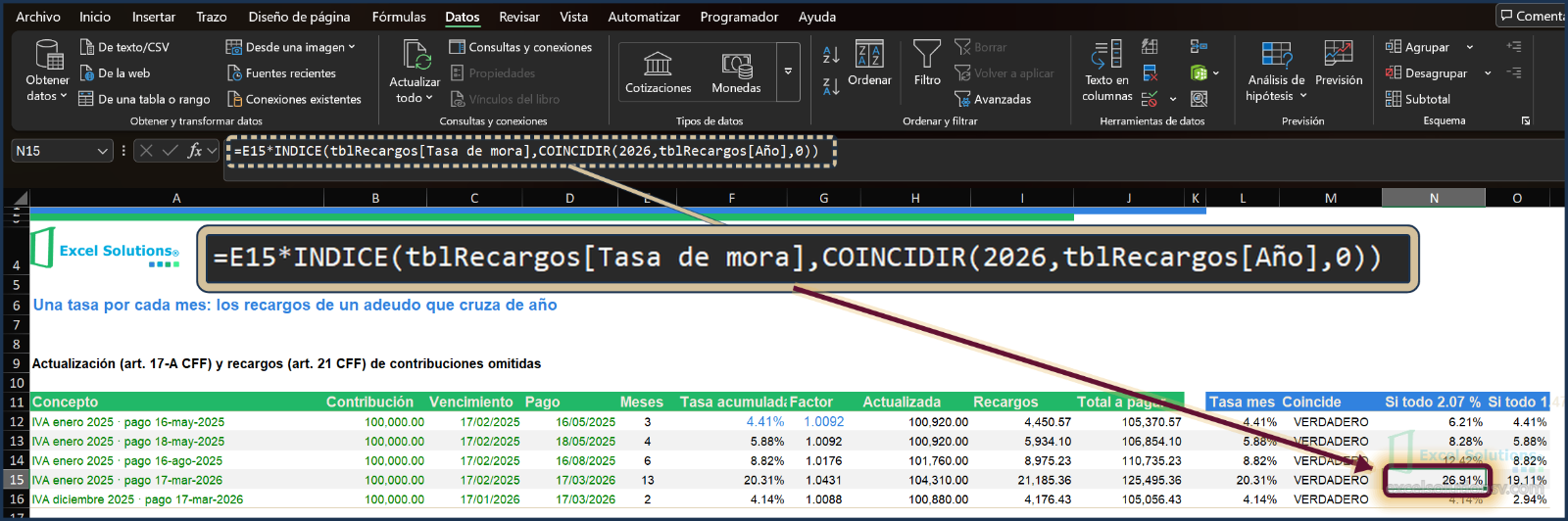Select row 15 header

click(x=16, y=480)
